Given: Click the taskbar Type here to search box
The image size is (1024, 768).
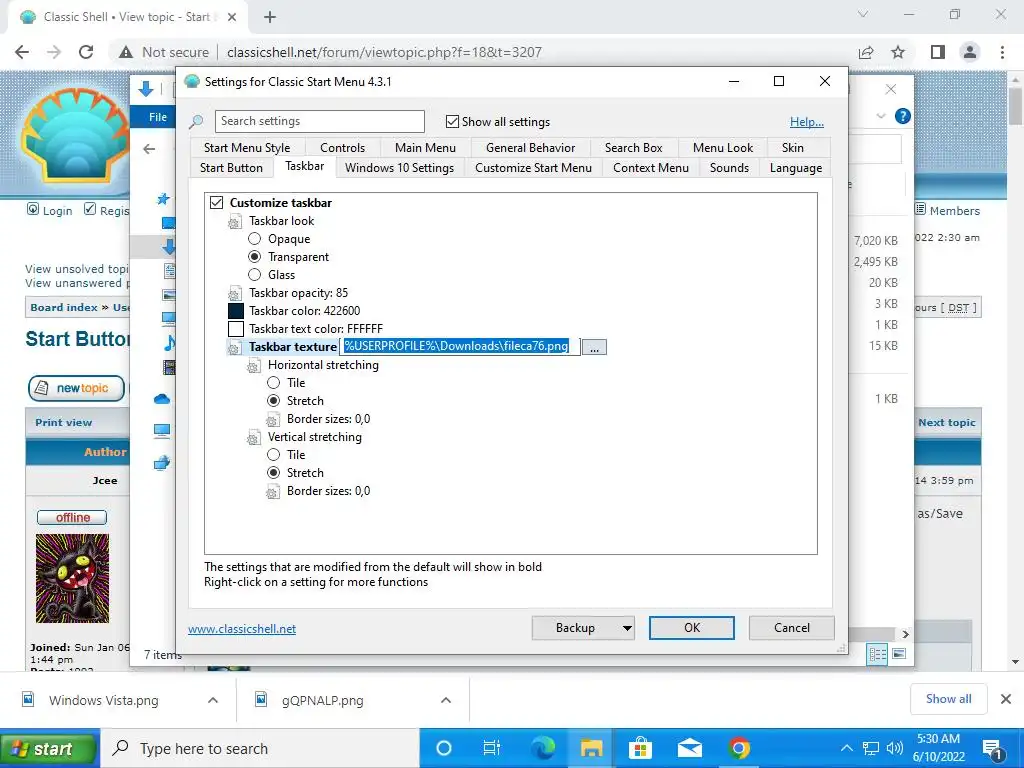Looking at the screenshot, I should pyautogui.click(x=259, y=748).
